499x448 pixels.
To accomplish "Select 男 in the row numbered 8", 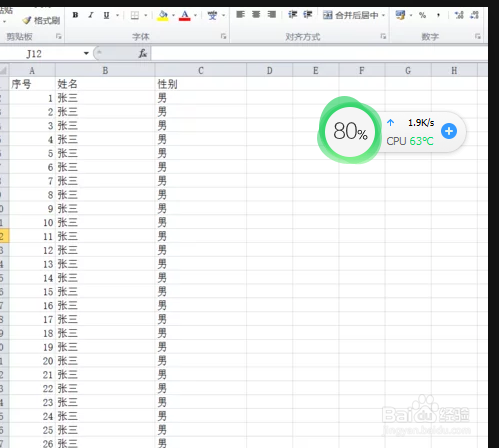I will (x=201, y=195).
